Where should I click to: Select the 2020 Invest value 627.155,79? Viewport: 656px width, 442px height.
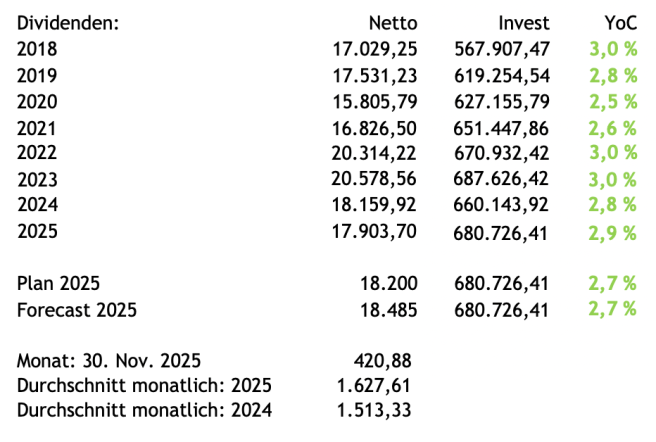500,101
